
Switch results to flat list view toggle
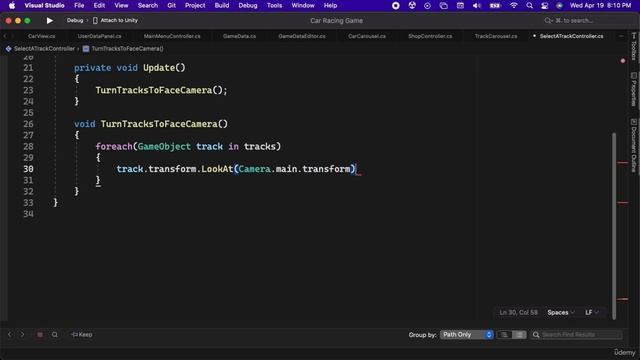pos(519,335)
